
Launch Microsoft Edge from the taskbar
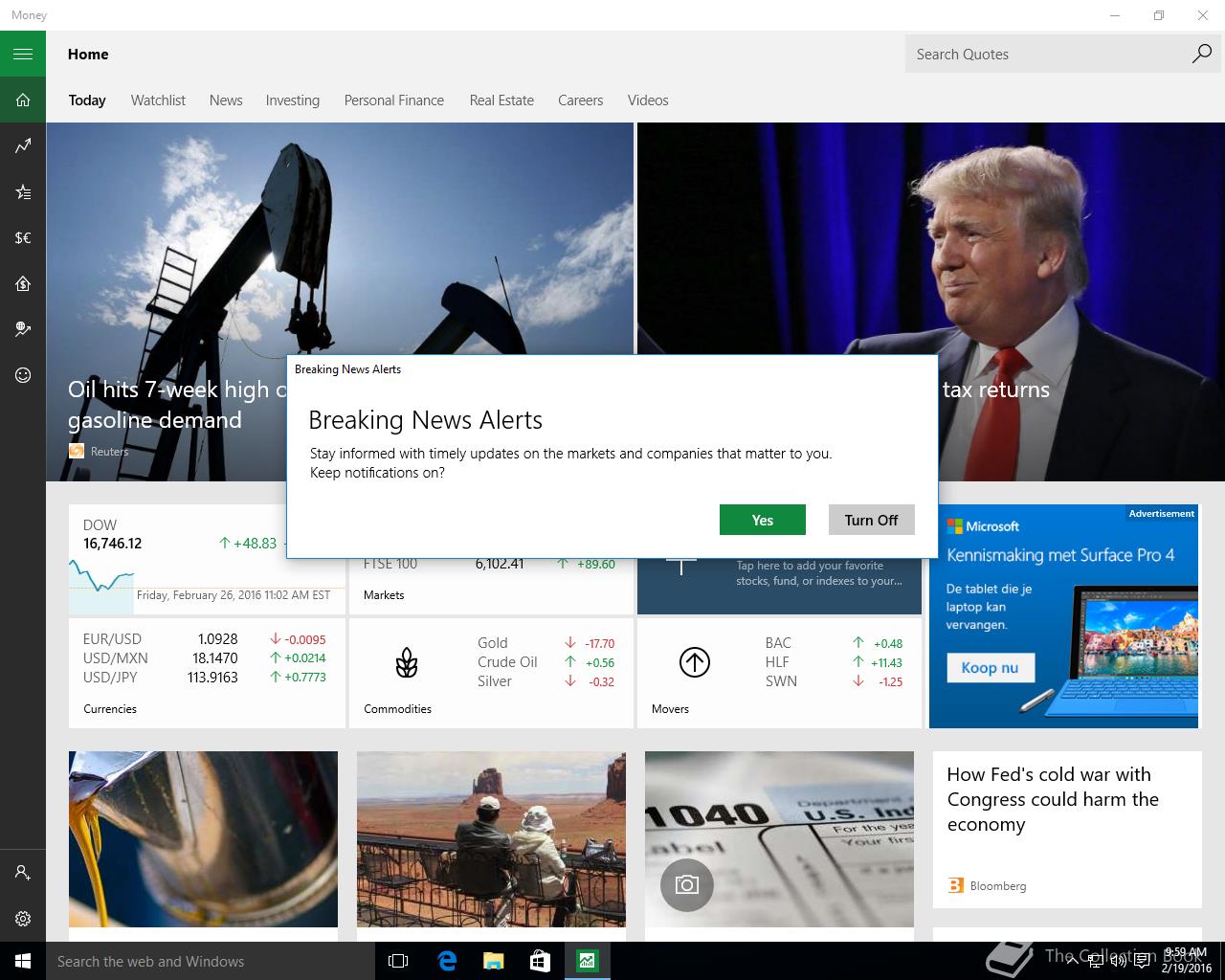[x=446, y=961]
